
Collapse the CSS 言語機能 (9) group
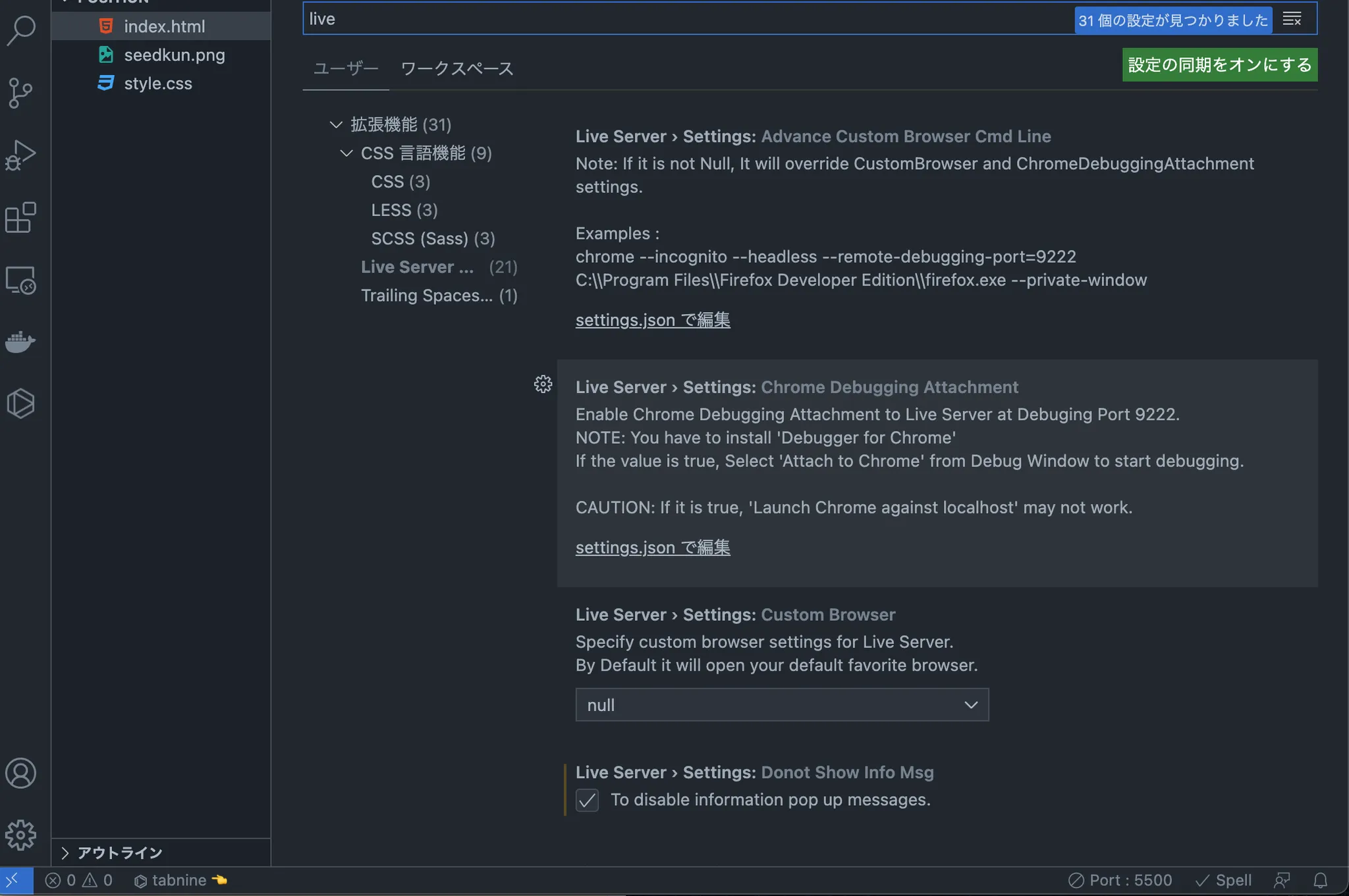[x=346, y=153]
